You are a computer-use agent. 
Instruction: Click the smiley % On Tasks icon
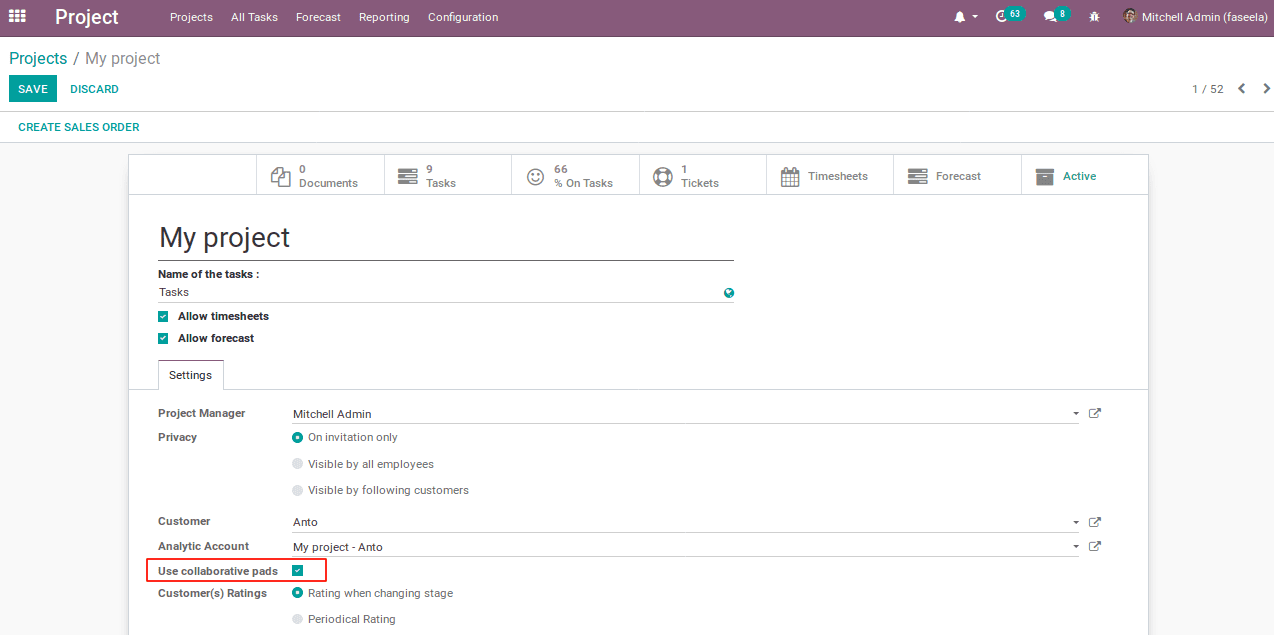pos(536,177)
